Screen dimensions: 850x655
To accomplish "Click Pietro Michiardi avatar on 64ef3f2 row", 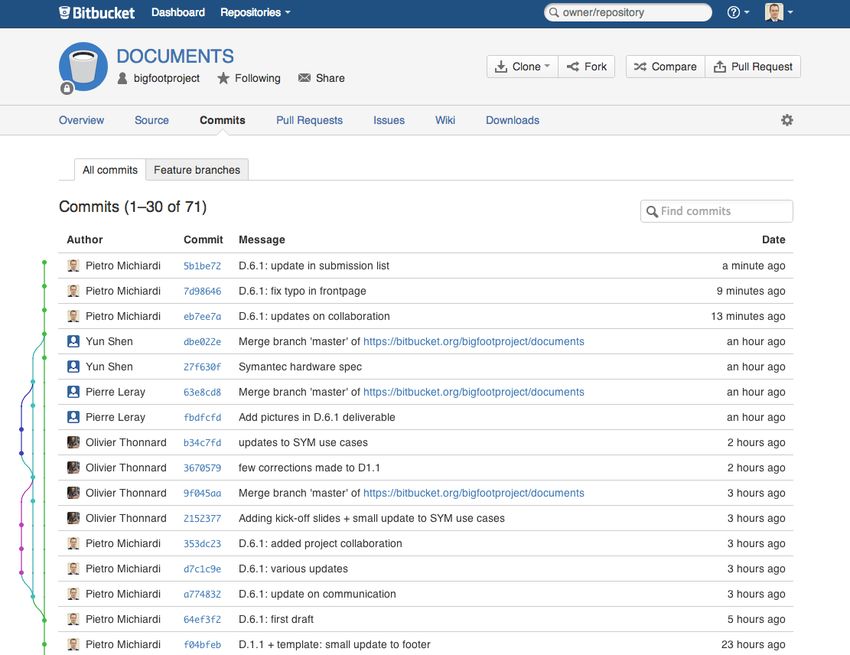I will click(x=73, y=619).
